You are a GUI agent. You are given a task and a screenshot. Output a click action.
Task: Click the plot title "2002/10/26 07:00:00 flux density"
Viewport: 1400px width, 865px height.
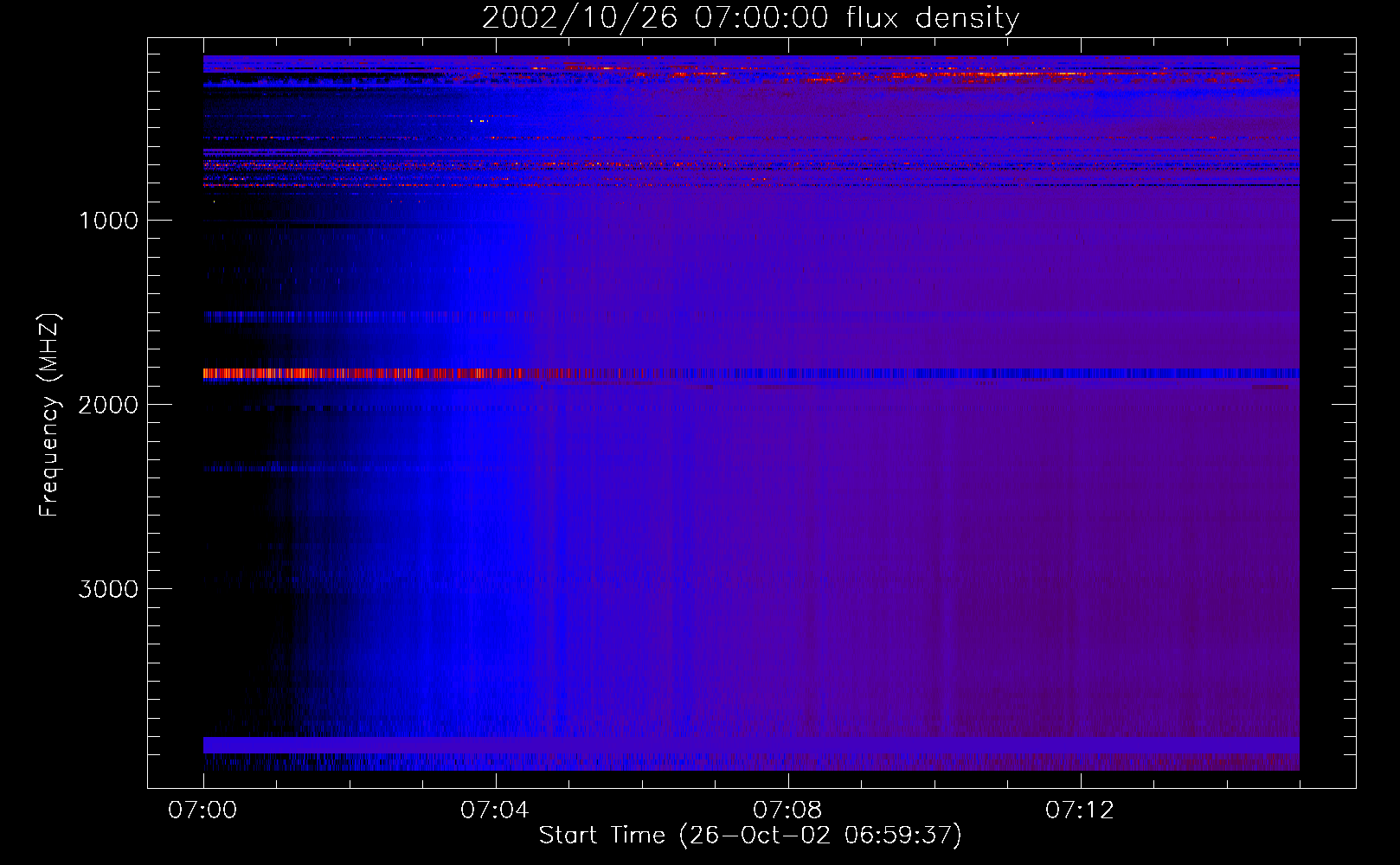750,18
